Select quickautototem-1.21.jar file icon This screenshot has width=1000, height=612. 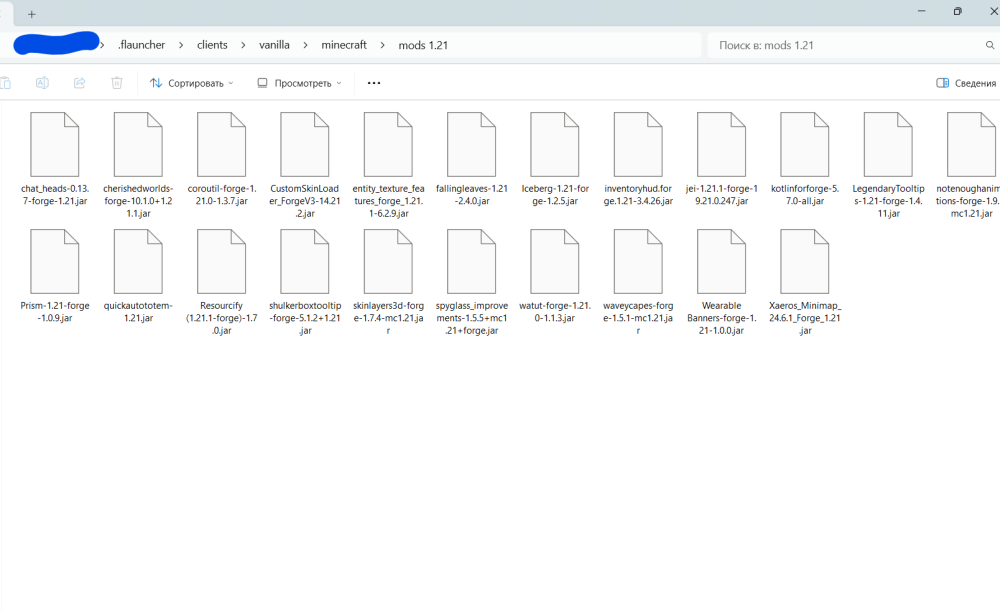click(x=138, y=262)
